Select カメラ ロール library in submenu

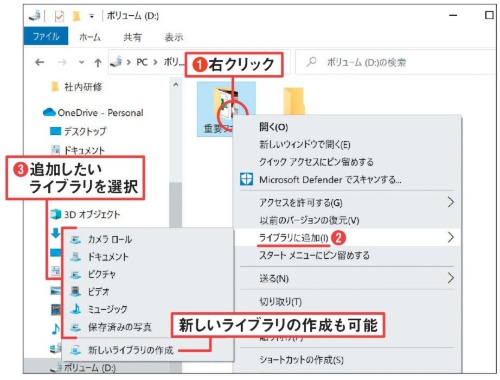(x=110, y=239)
